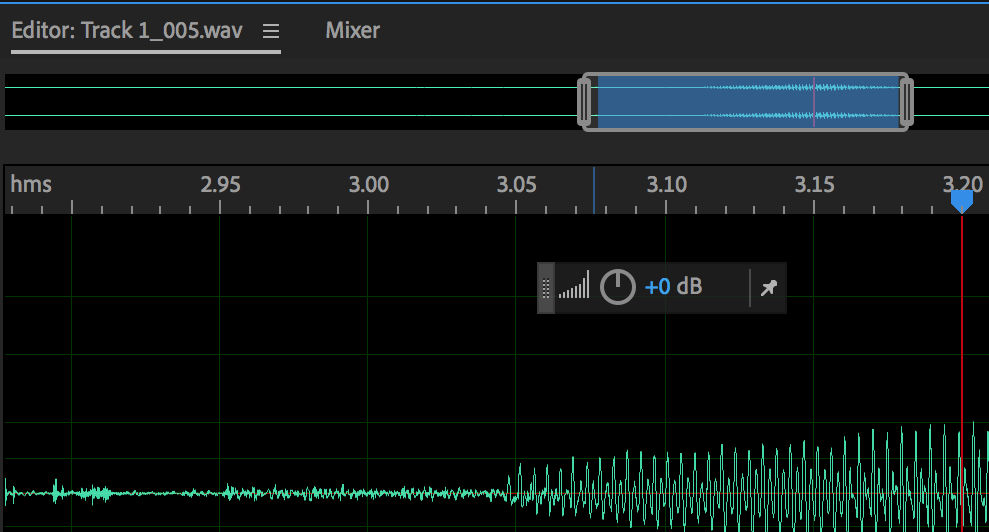989x532 pixels.
Task: Click the blue zoom navigator selection region
Action: [747, 102]
